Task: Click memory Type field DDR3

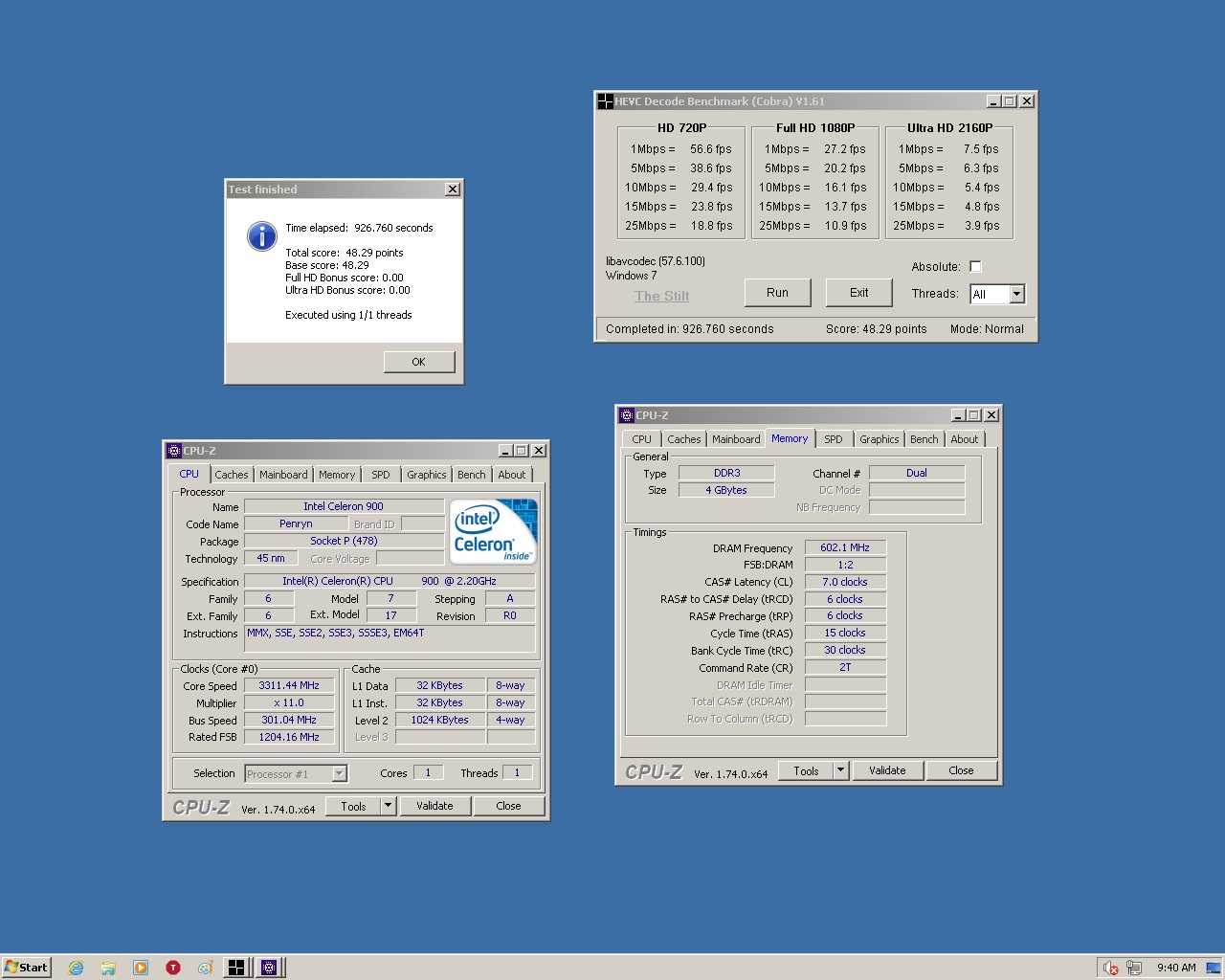Action: pos(726,473)
